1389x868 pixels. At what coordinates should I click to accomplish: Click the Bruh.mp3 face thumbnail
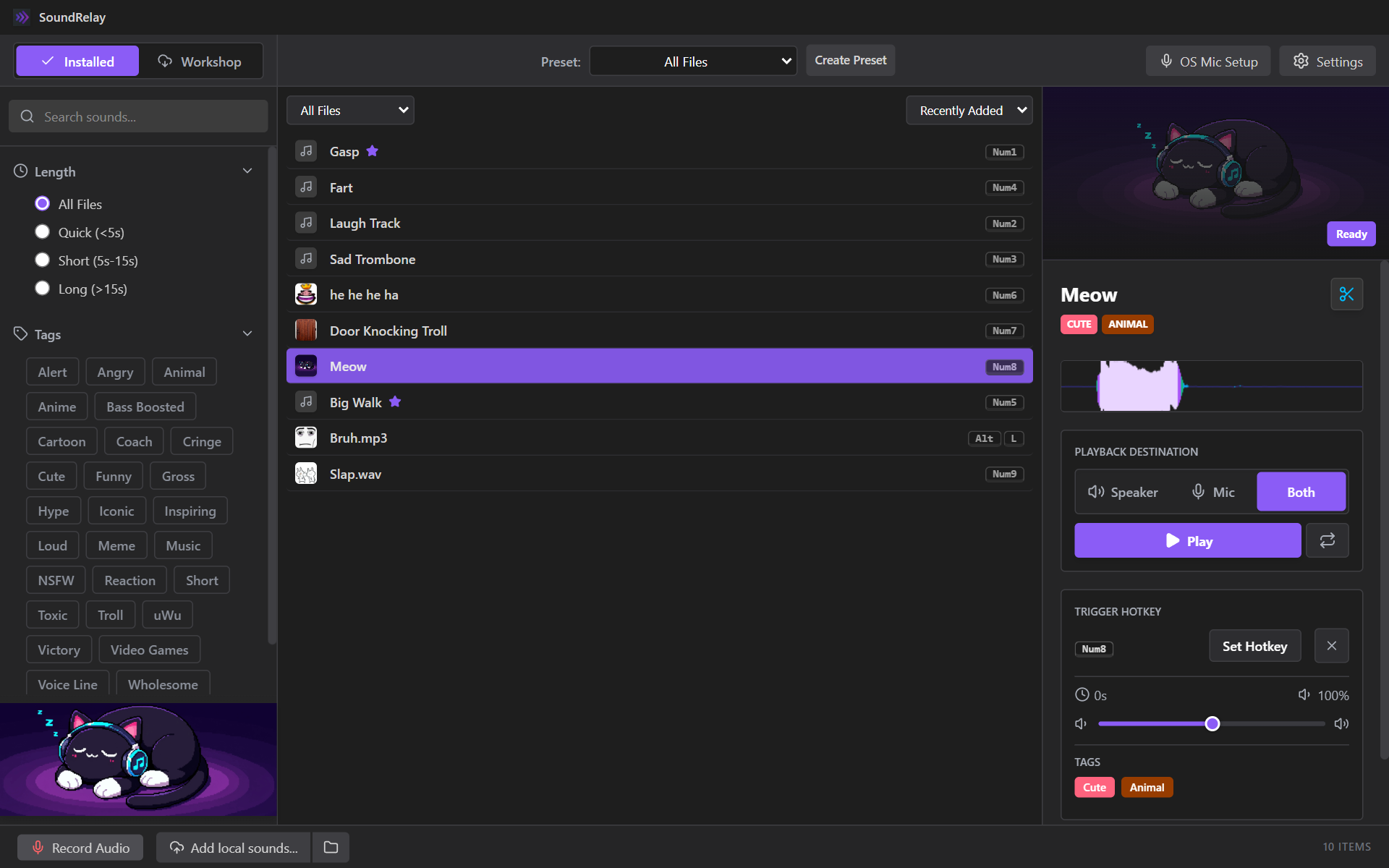tap(306, 438)
